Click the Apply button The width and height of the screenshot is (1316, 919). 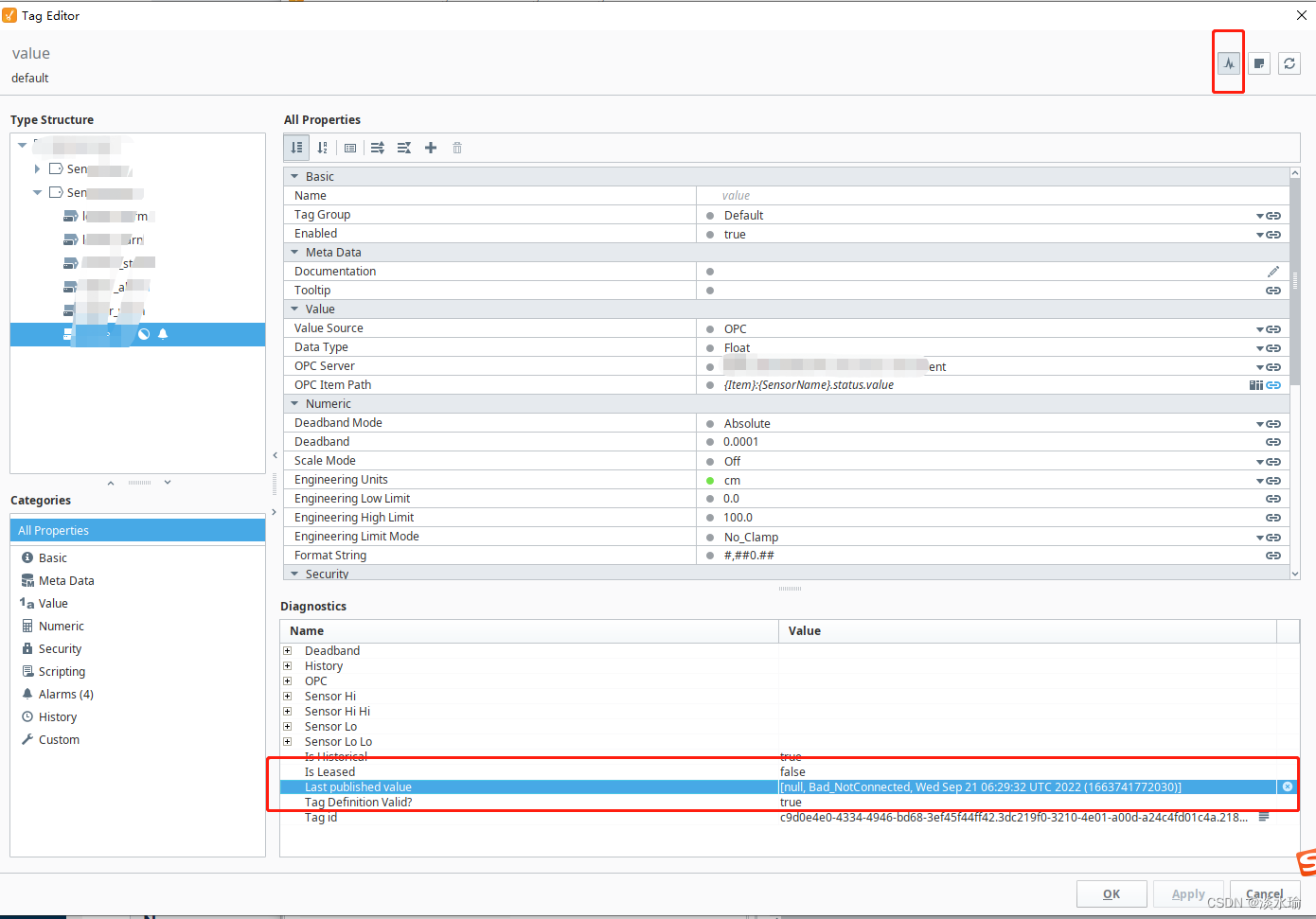[1188, 893]
